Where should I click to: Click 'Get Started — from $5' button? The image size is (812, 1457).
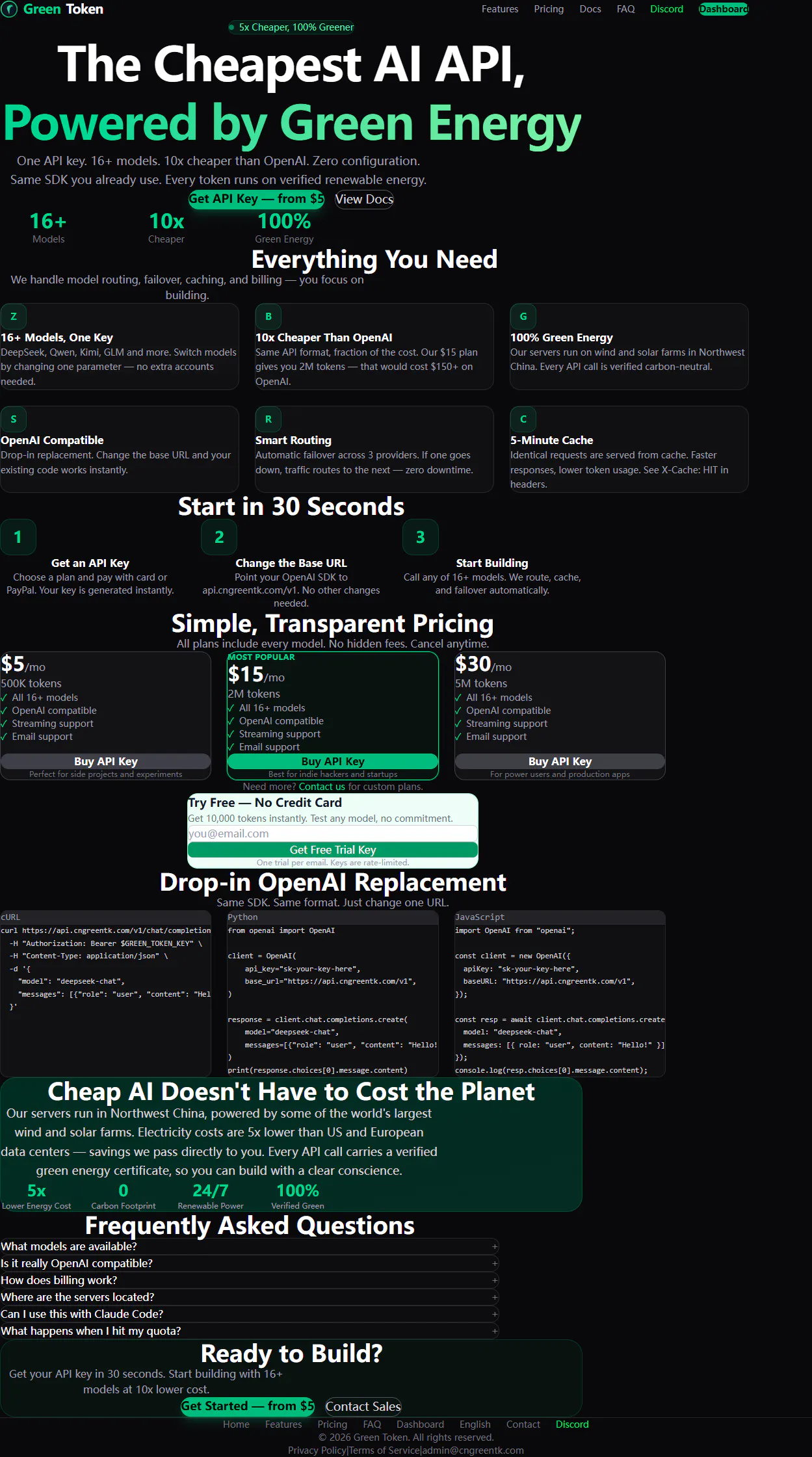pos(248,1406)
